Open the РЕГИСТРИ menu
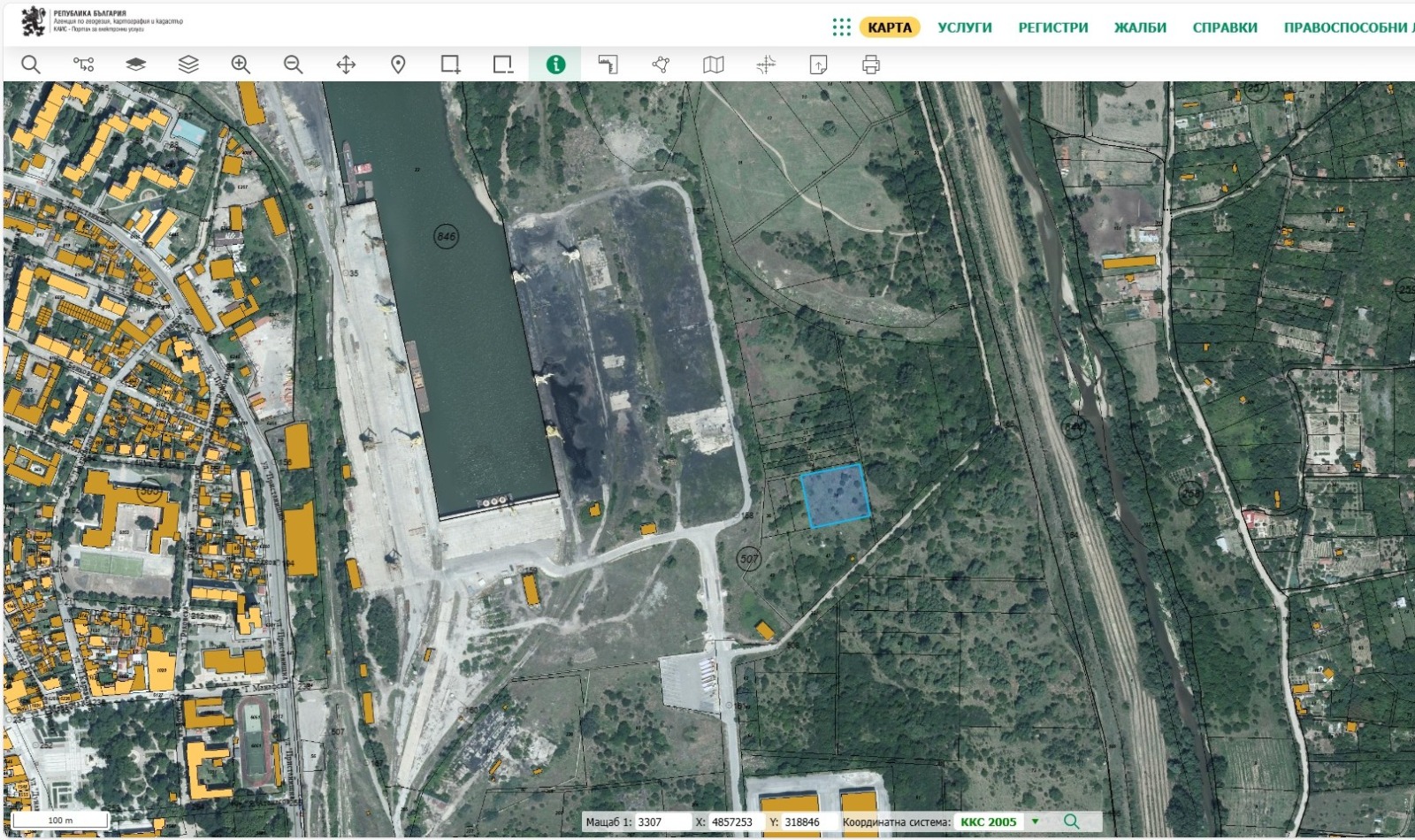Screen dimensions: 1415x840 pos(1052,27)
